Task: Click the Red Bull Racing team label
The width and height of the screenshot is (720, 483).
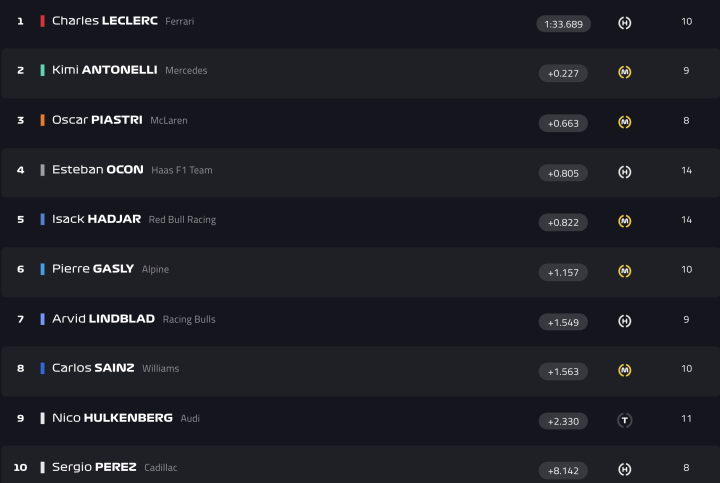Action: pos(182,220)
